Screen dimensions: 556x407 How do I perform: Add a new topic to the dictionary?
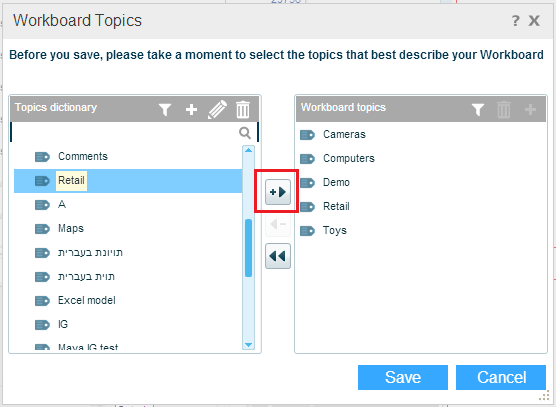pos(191,110)
